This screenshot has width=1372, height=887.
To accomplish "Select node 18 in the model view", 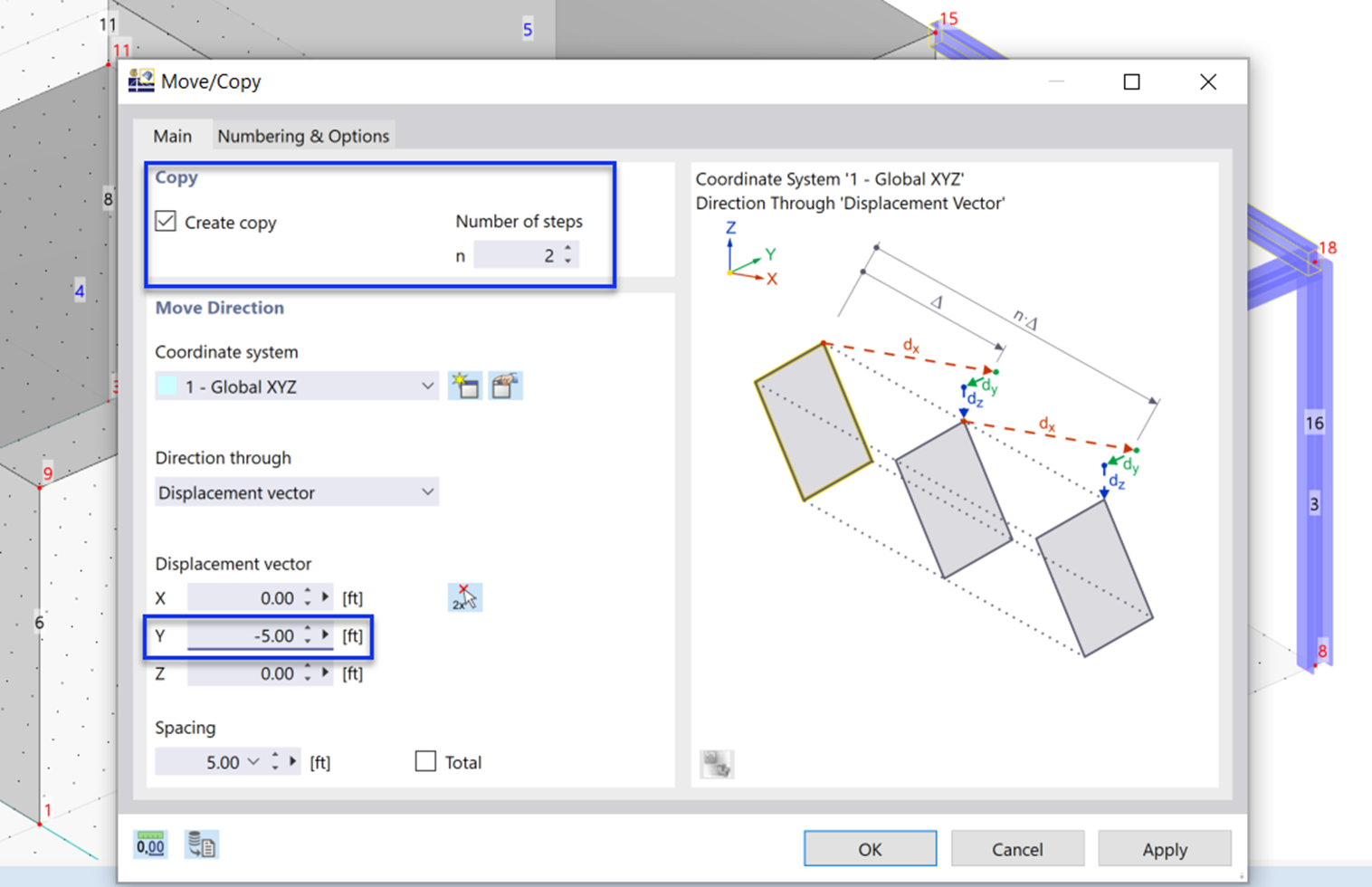I will click(x=1327, y=248).
